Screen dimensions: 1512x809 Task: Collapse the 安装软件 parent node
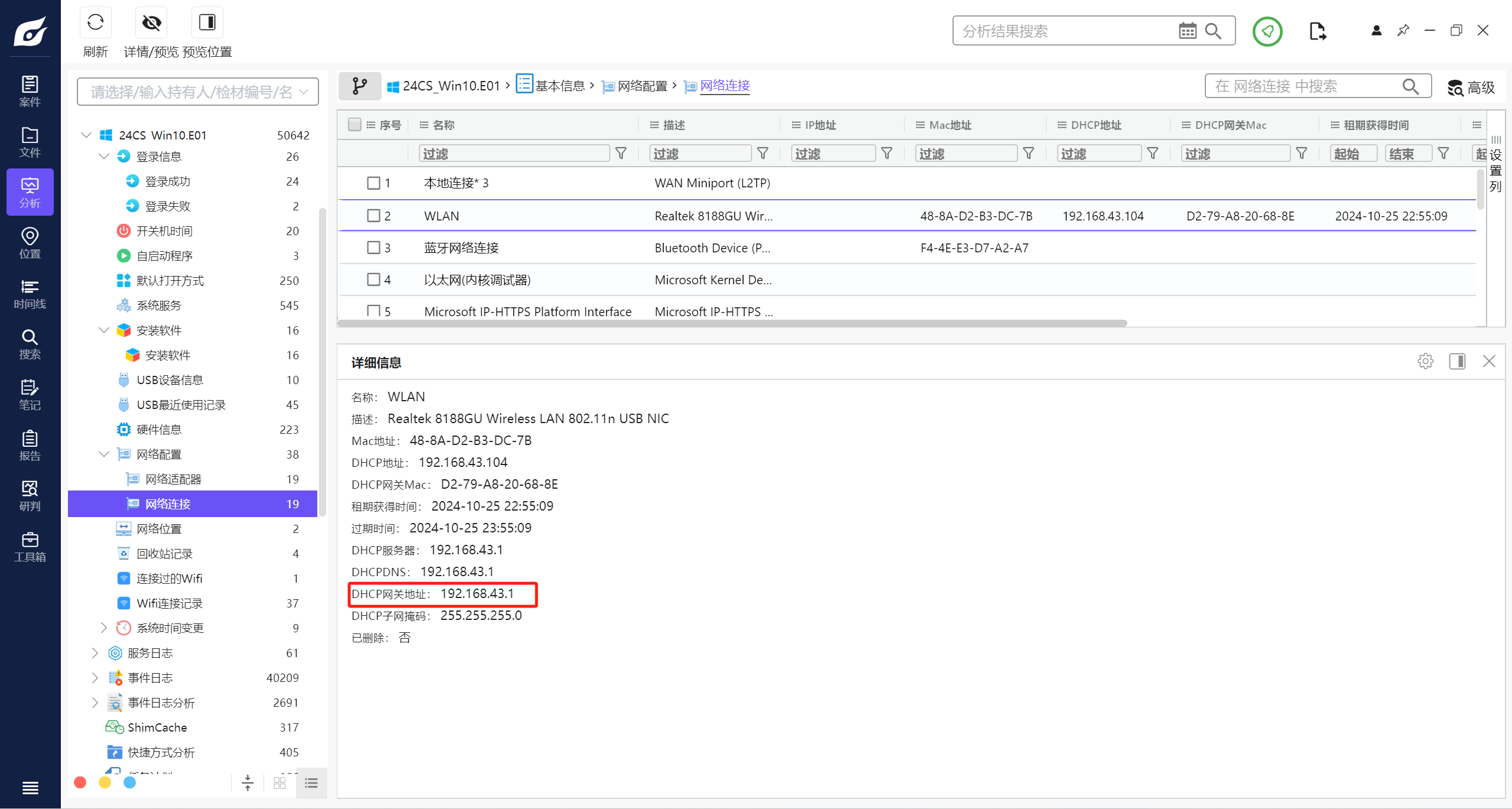(x=104, y=330)
